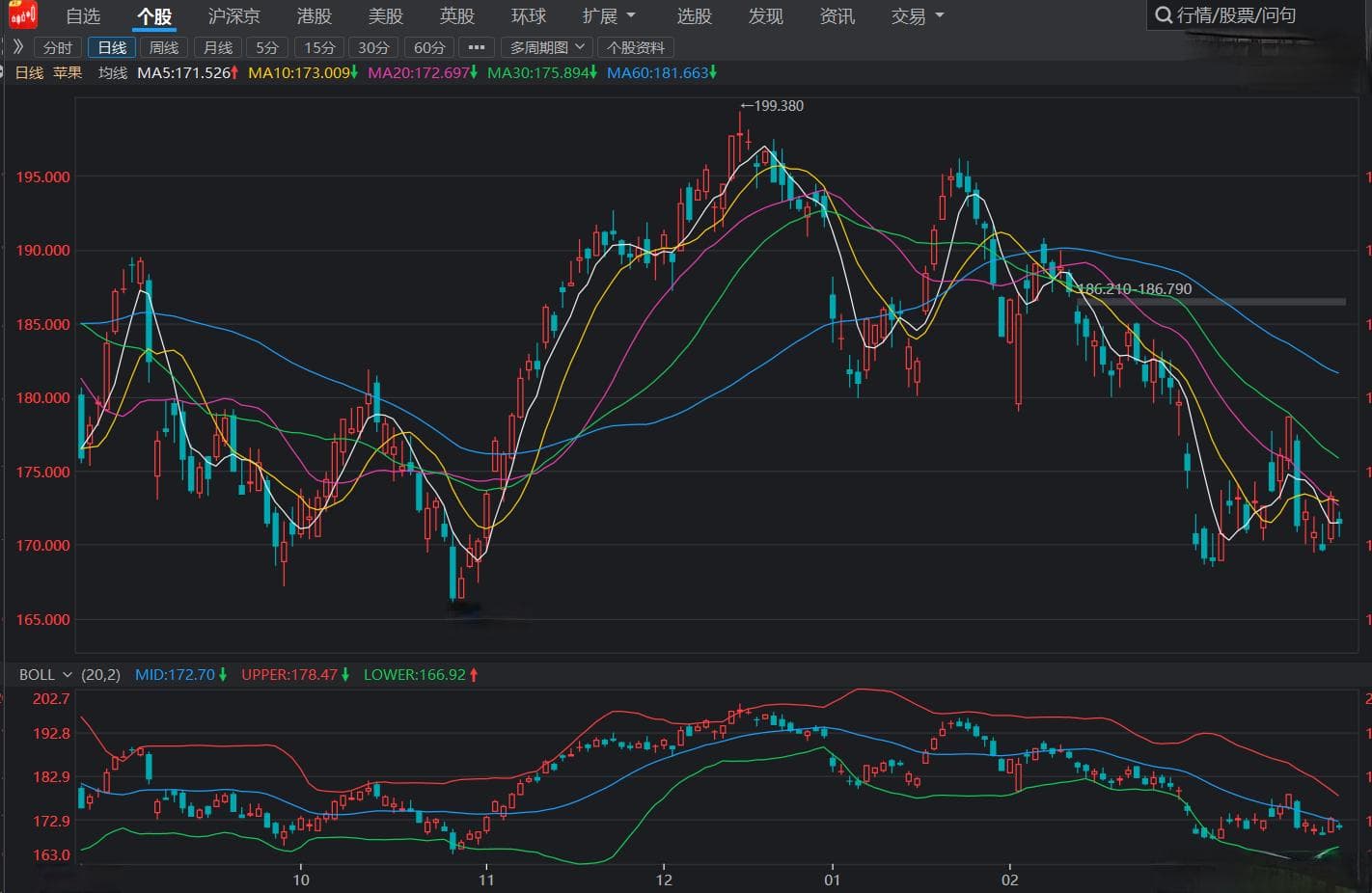The width and height of the screenshot is (1372, 893).
Task: Click the MA60:181.663 indicator value
Action: click(x=662, y=73)
